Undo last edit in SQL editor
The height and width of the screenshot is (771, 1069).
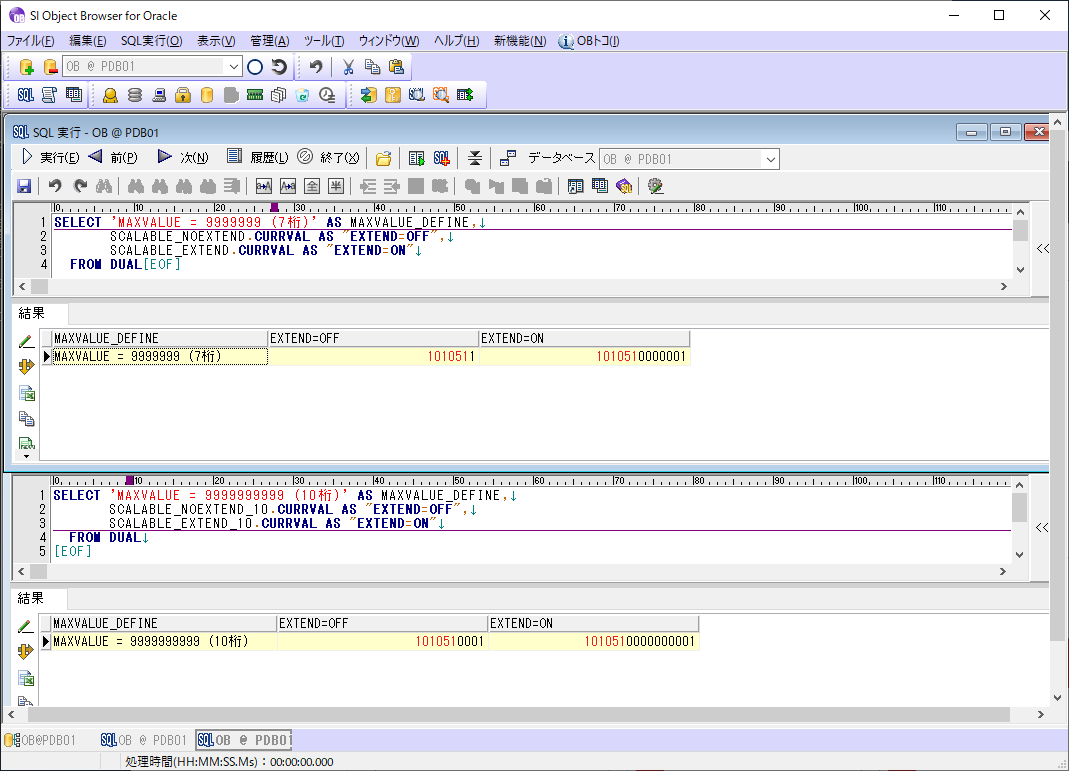57,186
